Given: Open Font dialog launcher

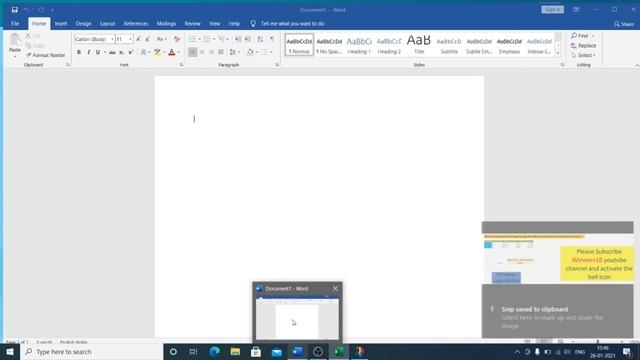Looking at the screenshot, I should 181,65.
